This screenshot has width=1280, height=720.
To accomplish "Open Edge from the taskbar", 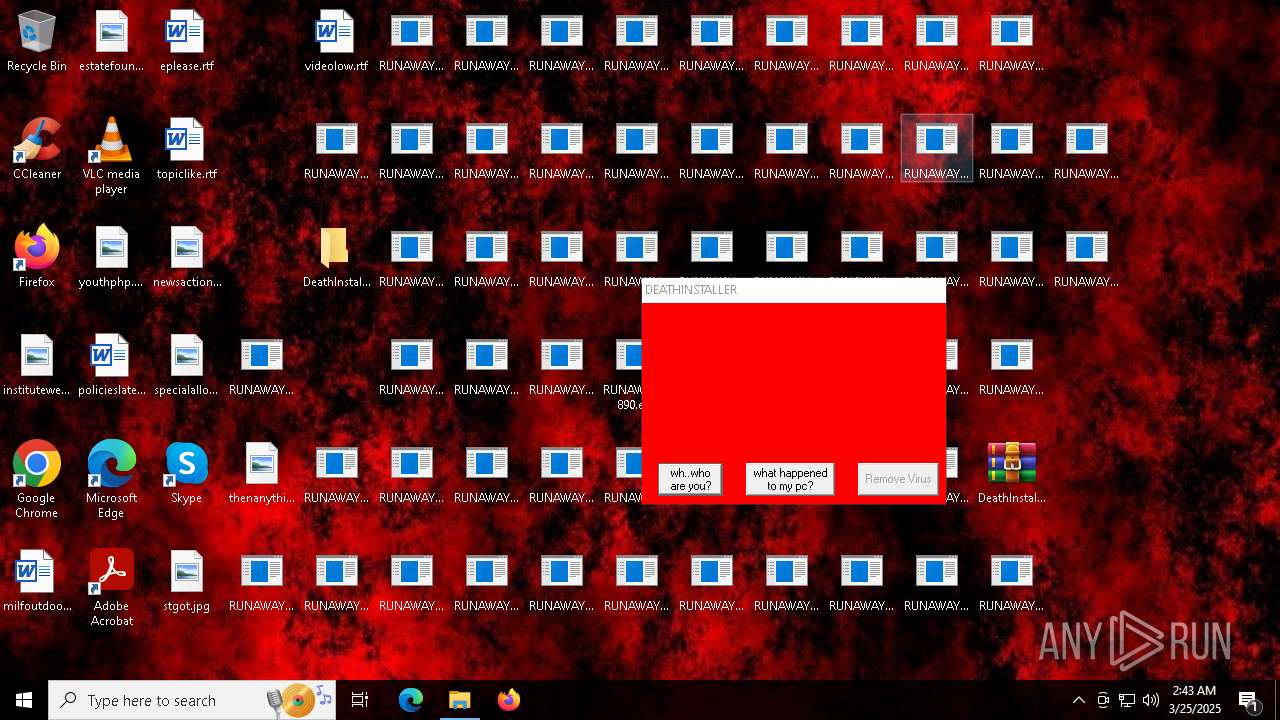I will [410, 700].
